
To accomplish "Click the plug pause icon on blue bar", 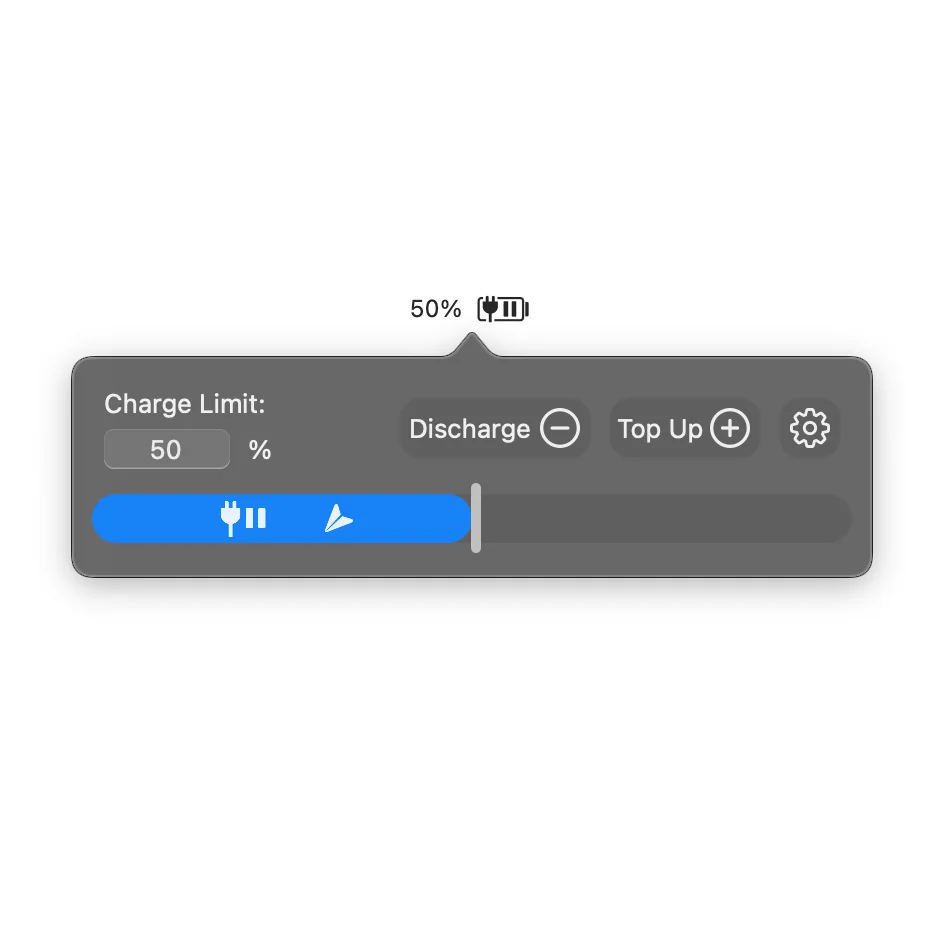I will click(243, 518).
